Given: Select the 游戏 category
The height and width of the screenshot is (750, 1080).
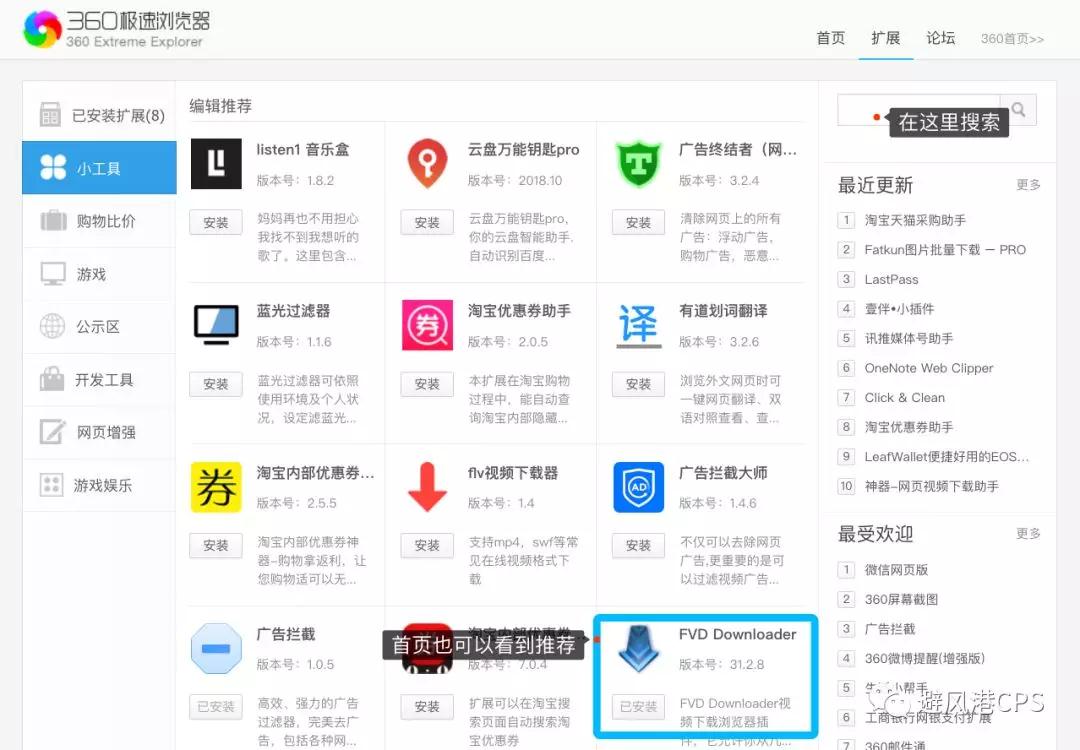Looking at the screenshot, I should click(99, 273).
